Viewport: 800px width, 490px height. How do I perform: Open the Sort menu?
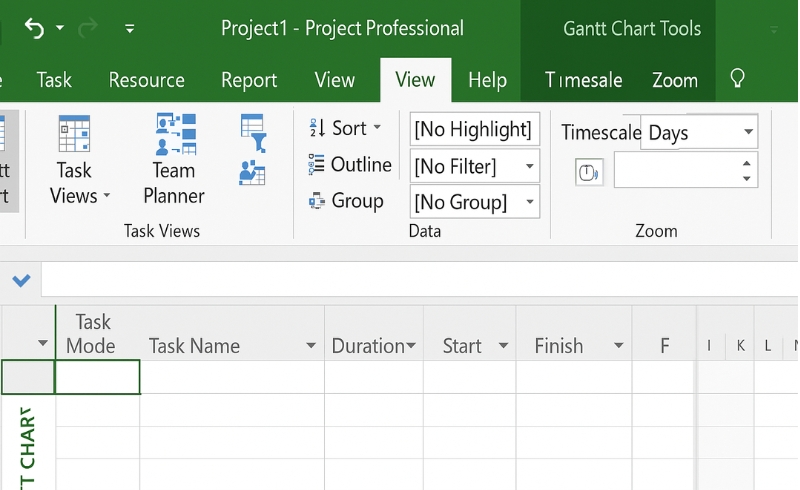[x=345, y=128]
